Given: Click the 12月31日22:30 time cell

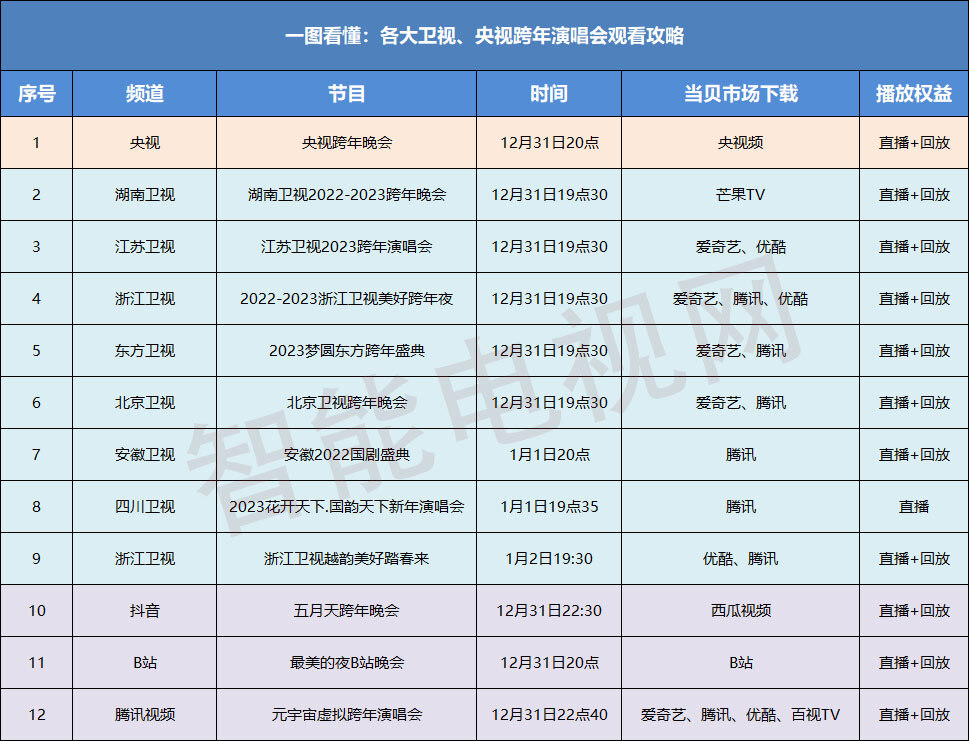Looking at the screenshot, I should [549, 610].
